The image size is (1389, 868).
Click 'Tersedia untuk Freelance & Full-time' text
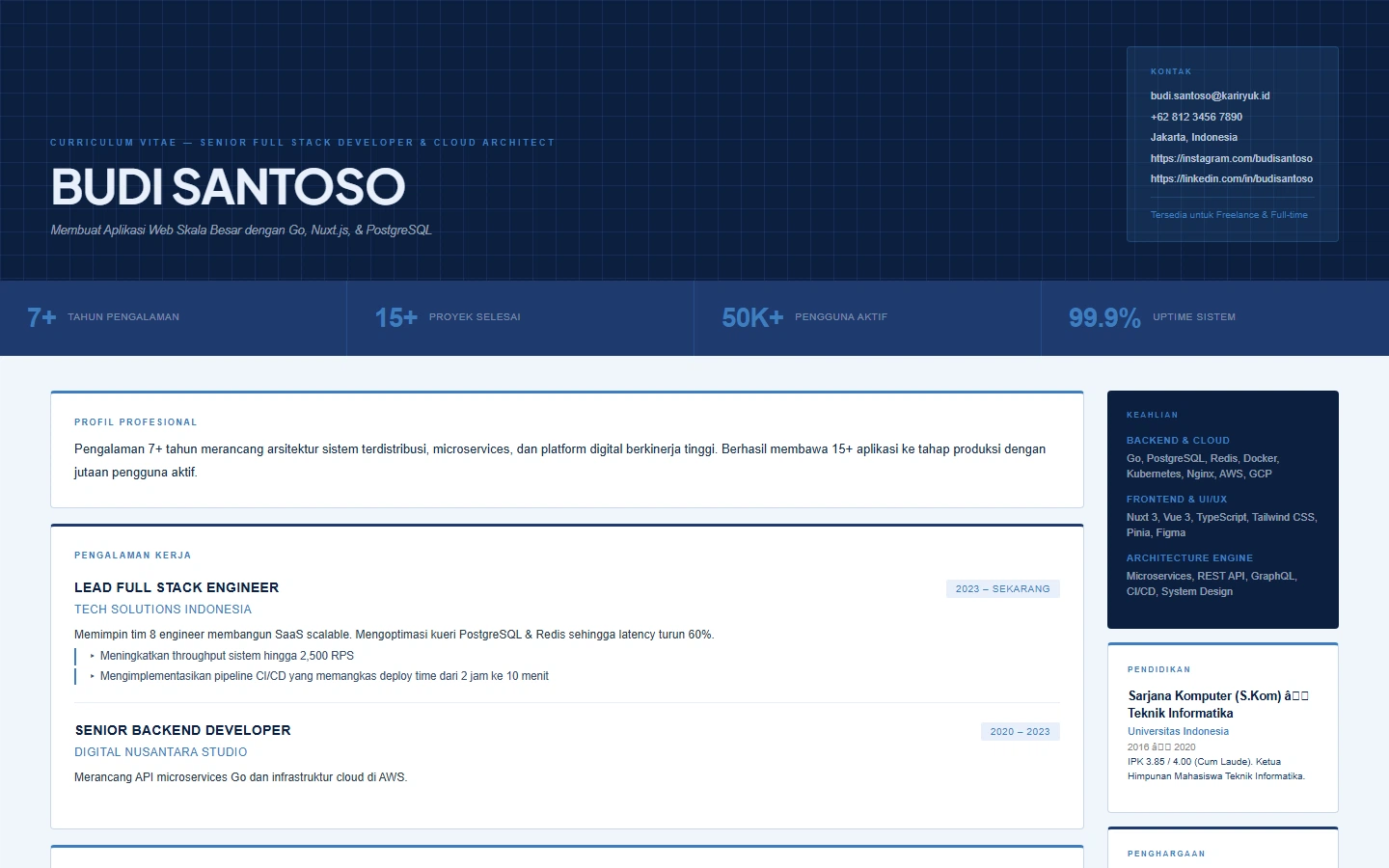1229,215
